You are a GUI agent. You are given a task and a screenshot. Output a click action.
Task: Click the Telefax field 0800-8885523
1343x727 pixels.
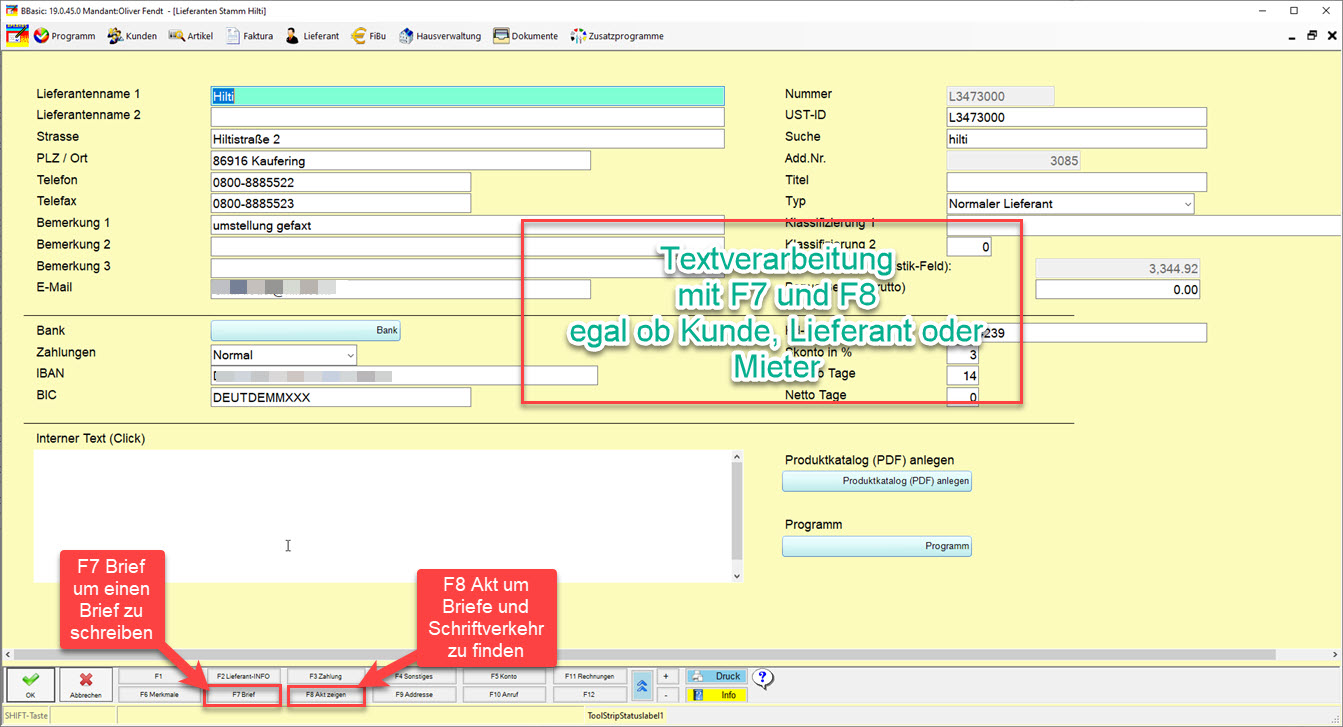pyautogui.click(x=340, y=204)
